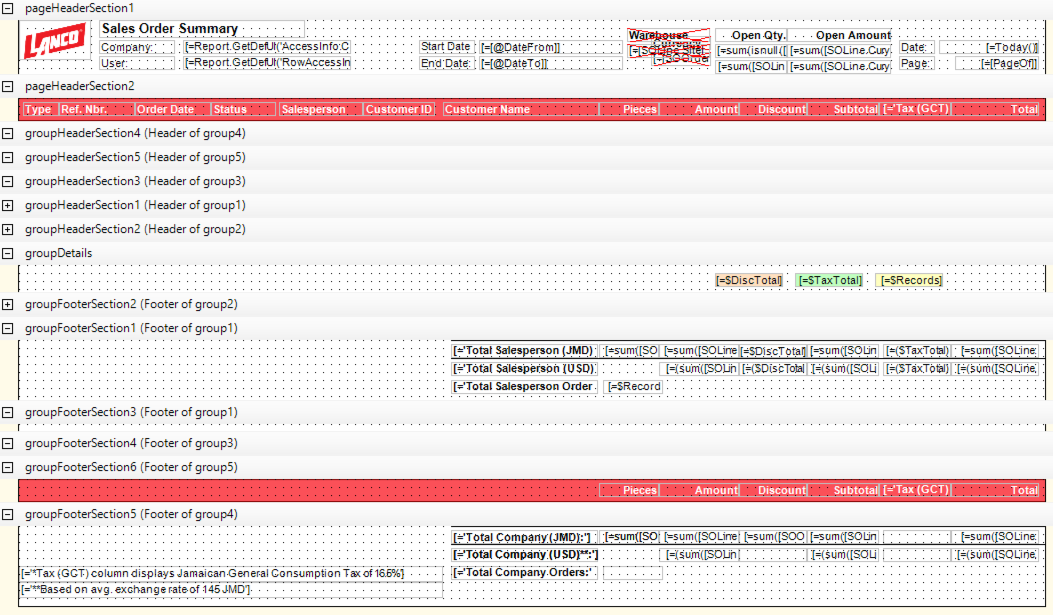1053x615 pixels.
Task: Collapse pageHeaderSection2 section
Action: [8, 87]
